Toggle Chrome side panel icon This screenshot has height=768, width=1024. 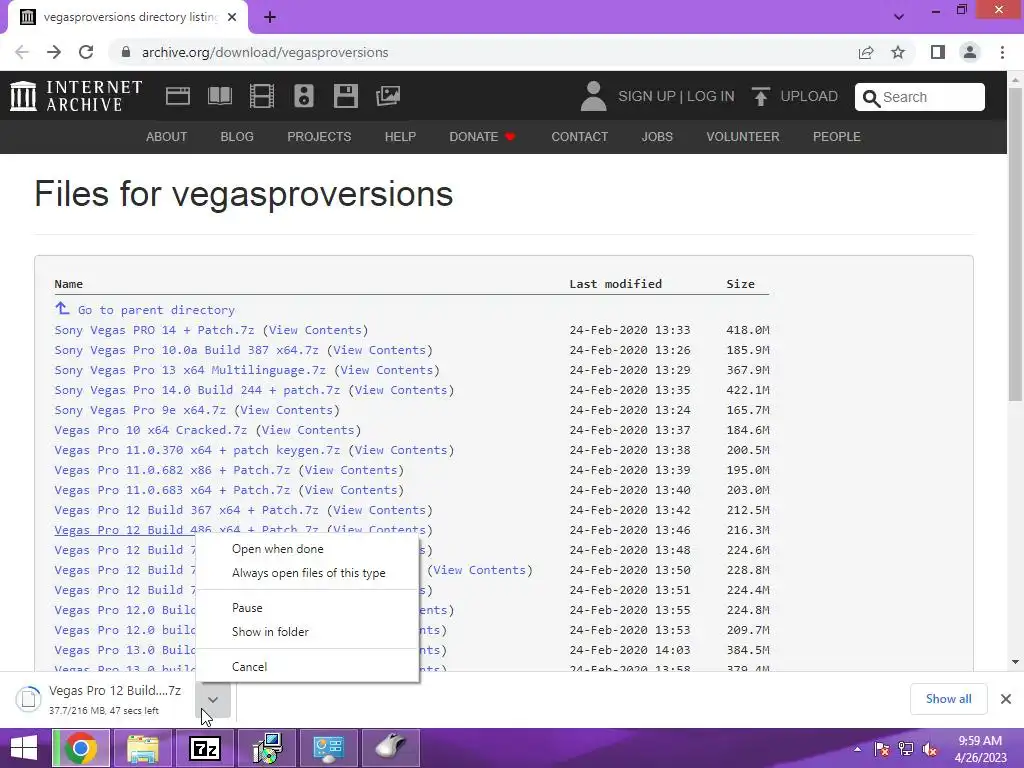938,52
